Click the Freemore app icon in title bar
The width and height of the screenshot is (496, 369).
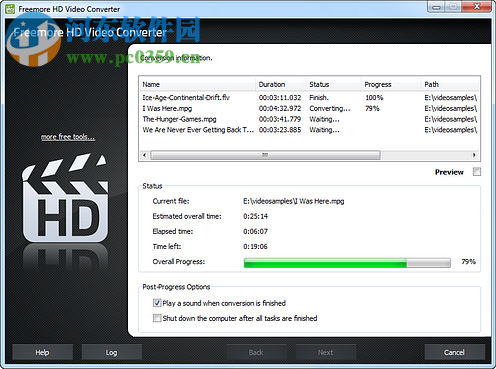pos(10,9)
